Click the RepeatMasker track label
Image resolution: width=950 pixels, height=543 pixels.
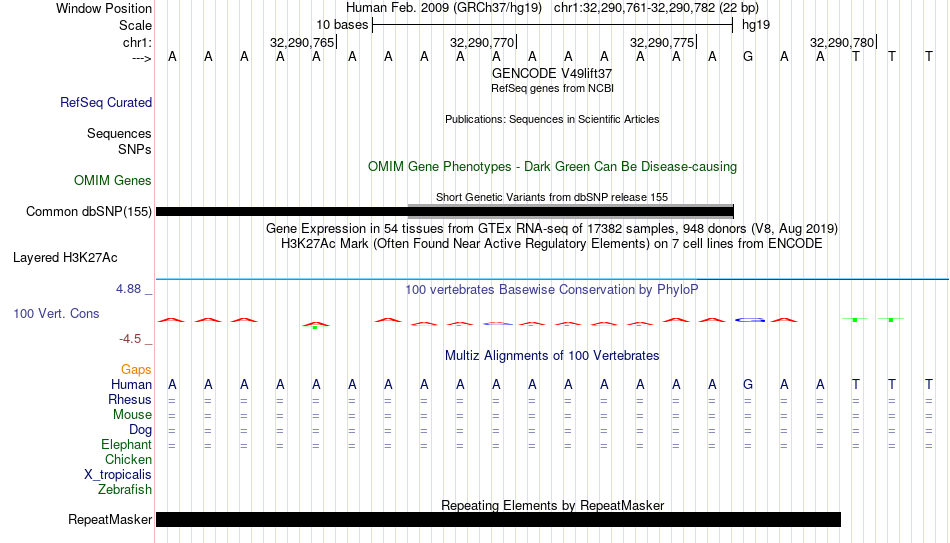click(110, 519)
